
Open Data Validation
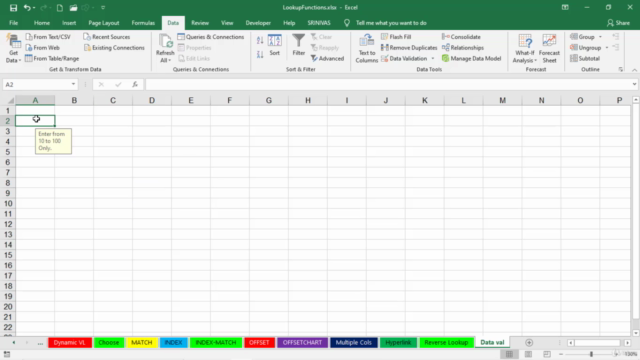click(x=404, y=59)
